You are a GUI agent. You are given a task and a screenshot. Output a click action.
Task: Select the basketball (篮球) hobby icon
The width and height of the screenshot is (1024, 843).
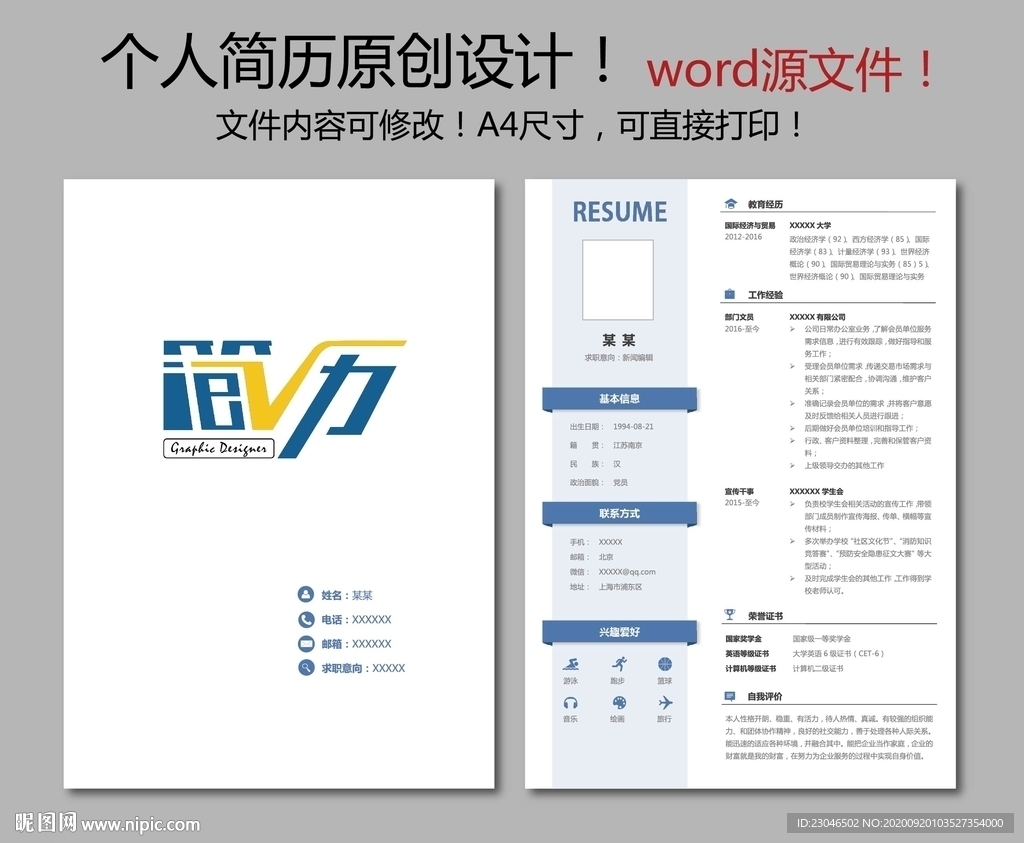pyautogui.click(x=665, y=665)
